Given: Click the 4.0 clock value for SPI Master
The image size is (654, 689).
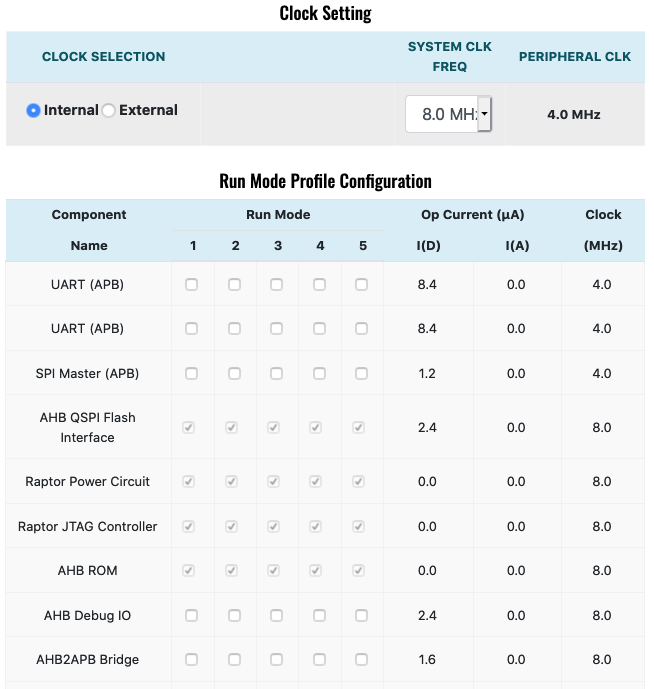Looking at the screenshot, I should point(602,374).
